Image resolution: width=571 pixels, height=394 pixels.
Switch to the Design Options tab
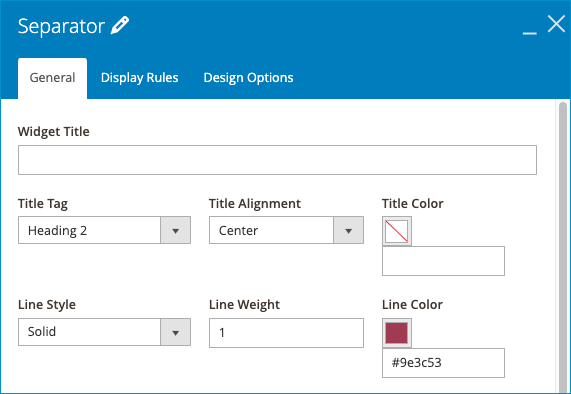pos(248,78)
